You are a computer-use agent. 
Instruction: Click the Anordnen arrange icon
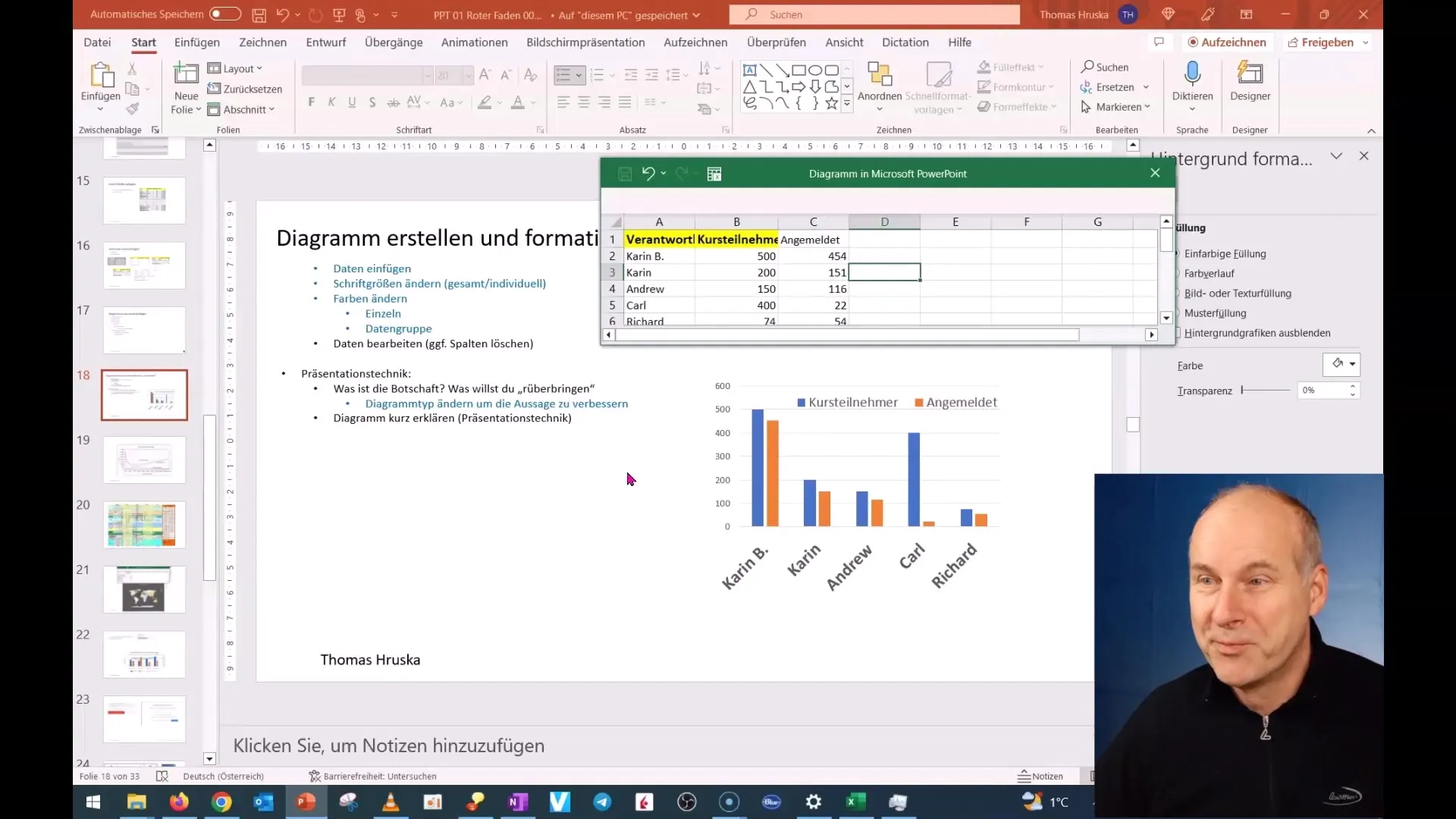tap(880, 74)
